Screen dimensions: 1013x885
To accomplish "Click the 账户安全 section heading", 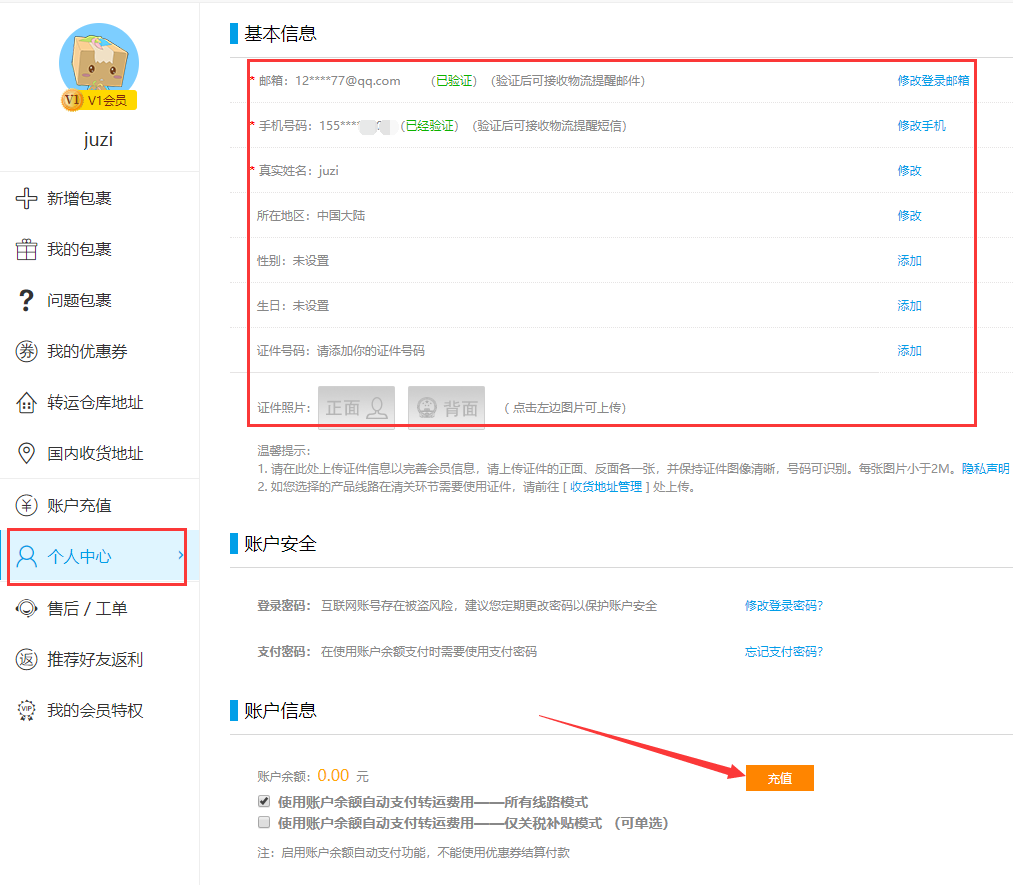I will coord(280,544).
